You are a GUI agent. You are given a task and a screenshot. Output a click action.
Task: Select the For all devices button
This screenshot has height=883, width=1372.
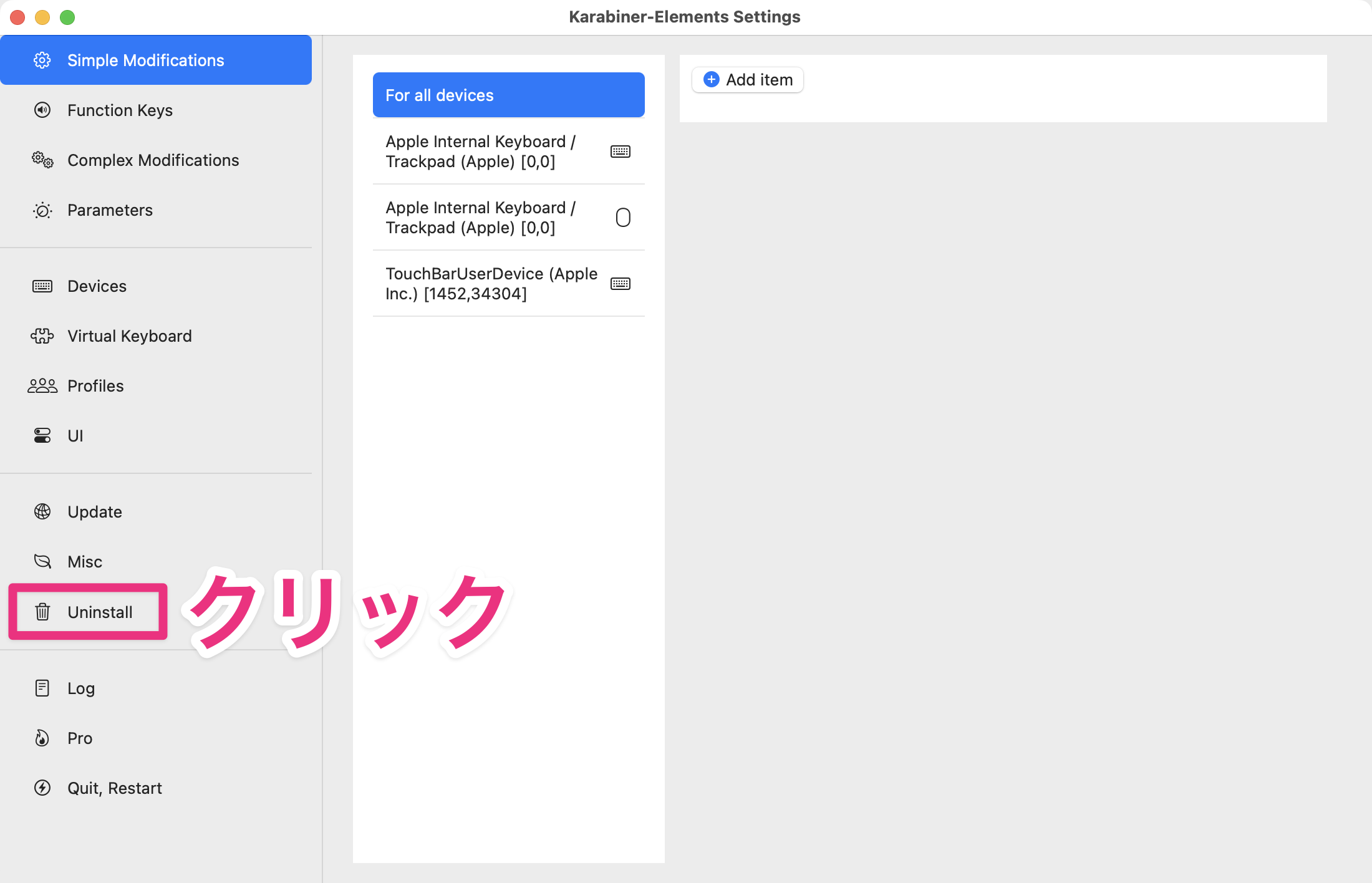[508, 95]
